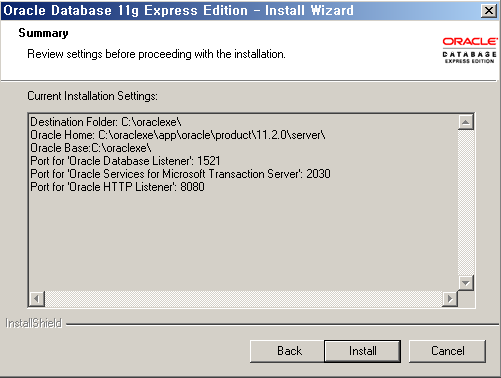
Task: Click the horizontal scroll left arrow
Action: pyautogui.click(x=37, y=299)
